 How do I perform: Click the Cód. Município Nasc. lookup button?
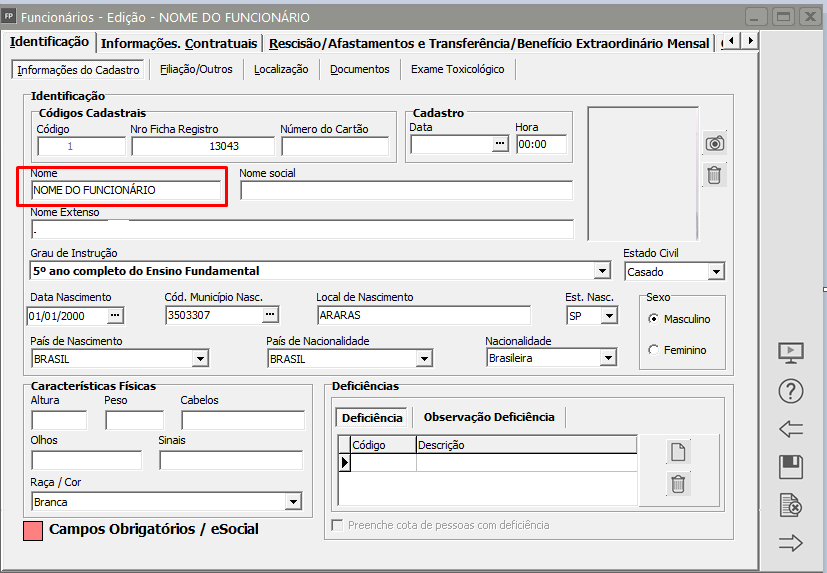270,315
